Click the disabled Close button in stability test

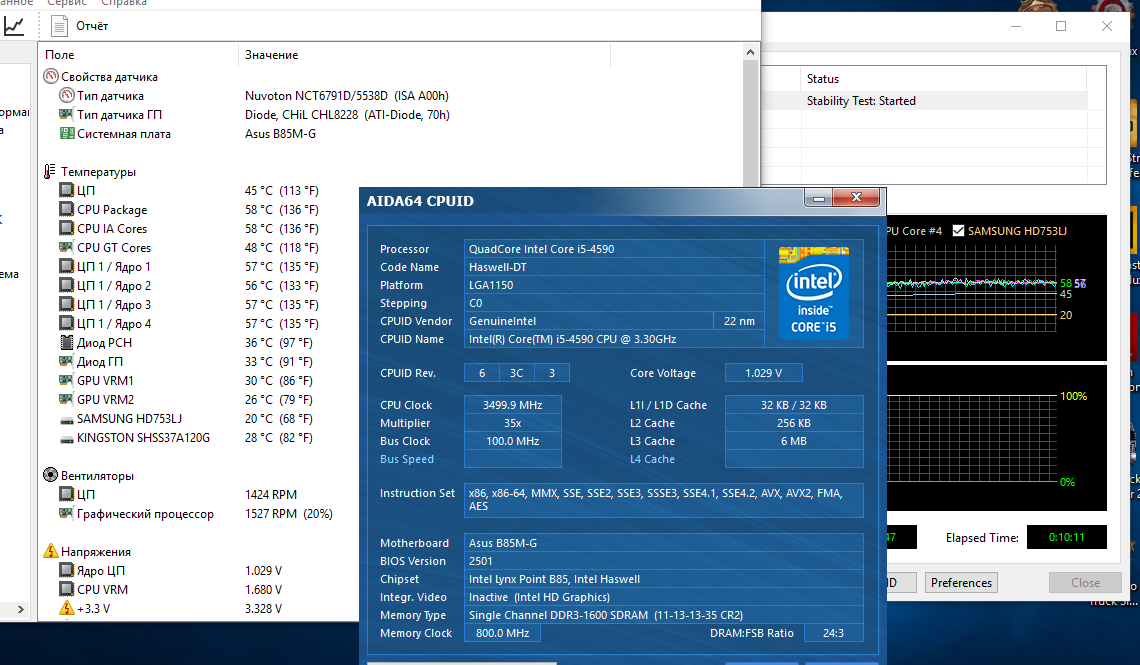tap(1085, 583)
